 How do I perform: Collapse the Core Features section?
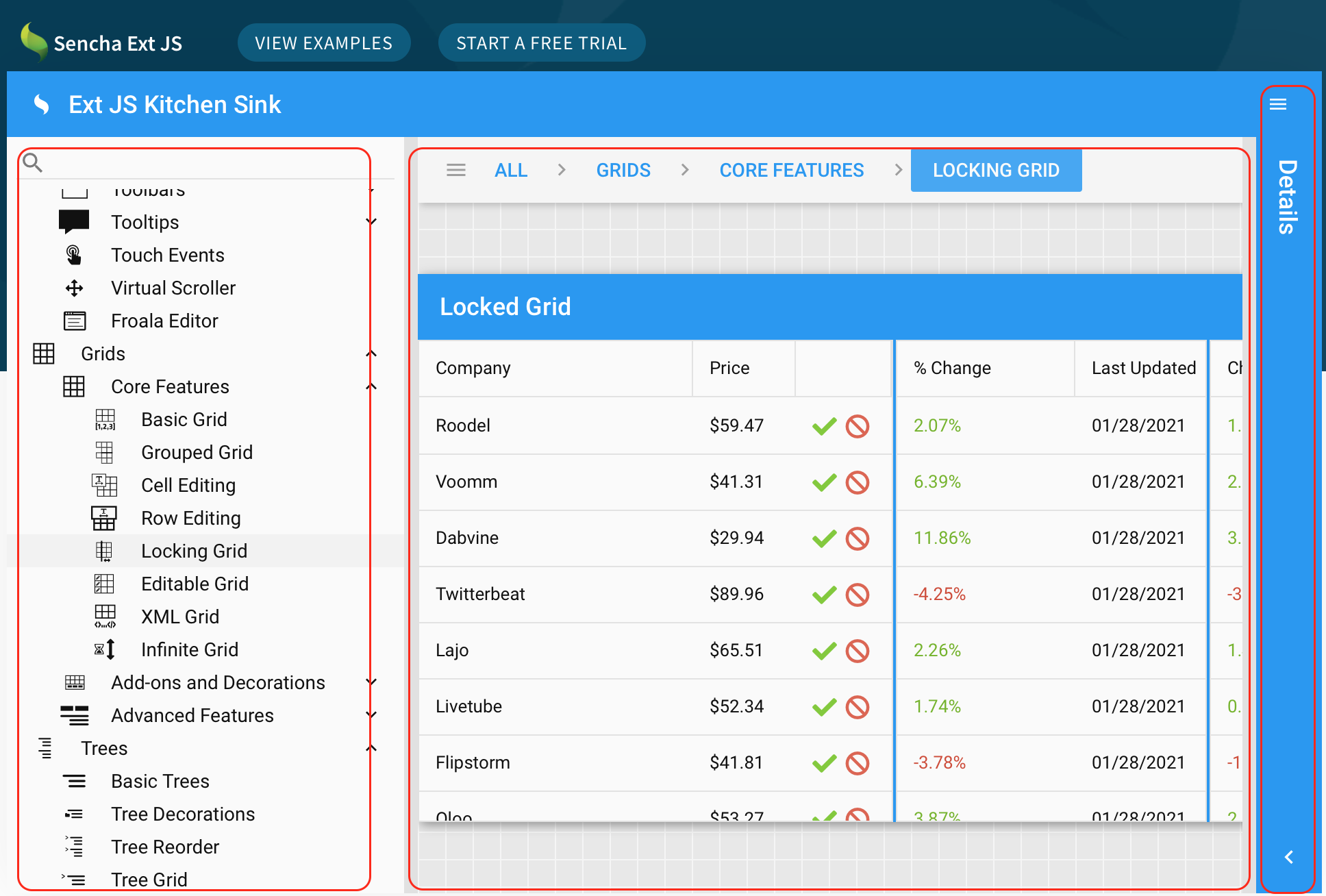[371, 386]
